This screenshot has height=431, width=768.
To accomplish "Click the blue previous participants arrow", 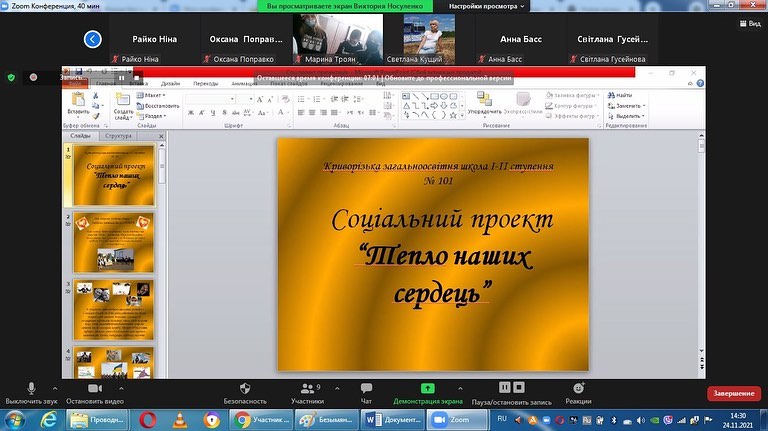I will pos(93,39).
